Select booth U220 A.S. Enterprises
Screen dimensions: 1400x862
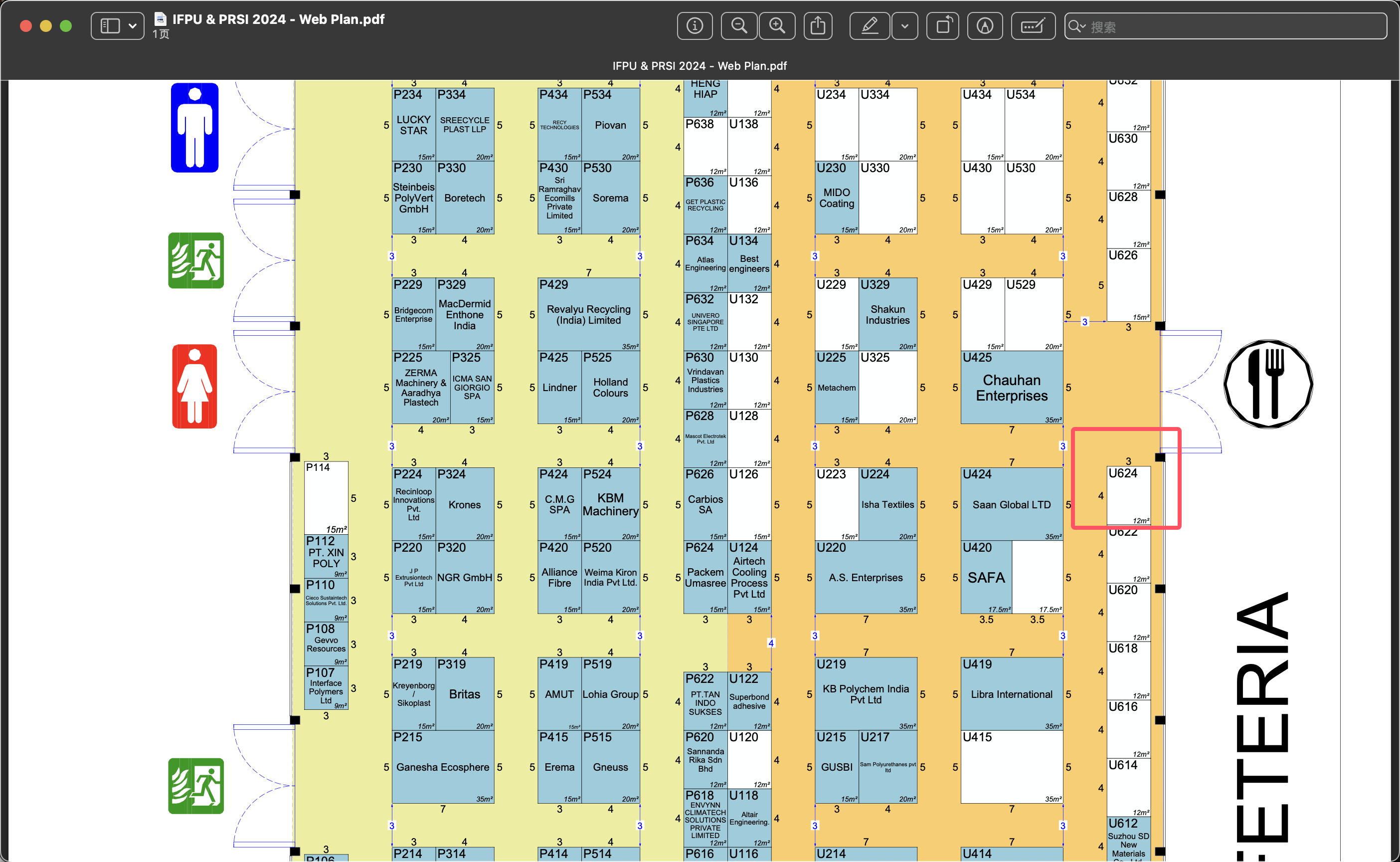pyautogui.click(x=866, y=577)
